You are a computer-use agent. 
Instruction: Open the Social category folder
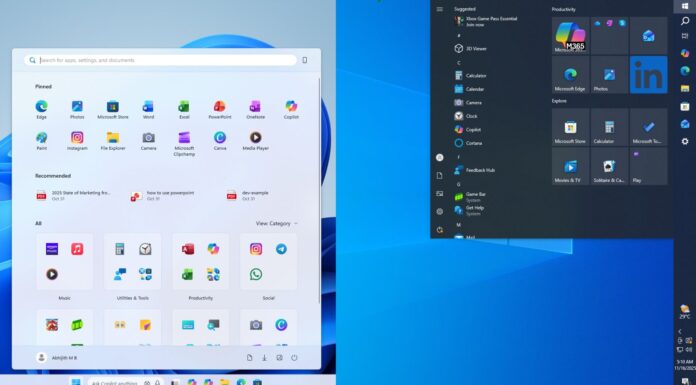pyautogui.click(x=268, y=262)
